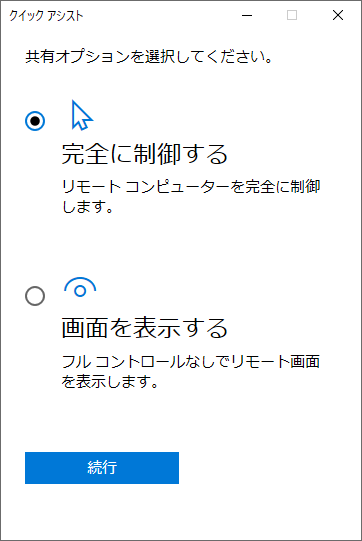Click blank area between the two options
362x541 pixels.
(181, 245)
